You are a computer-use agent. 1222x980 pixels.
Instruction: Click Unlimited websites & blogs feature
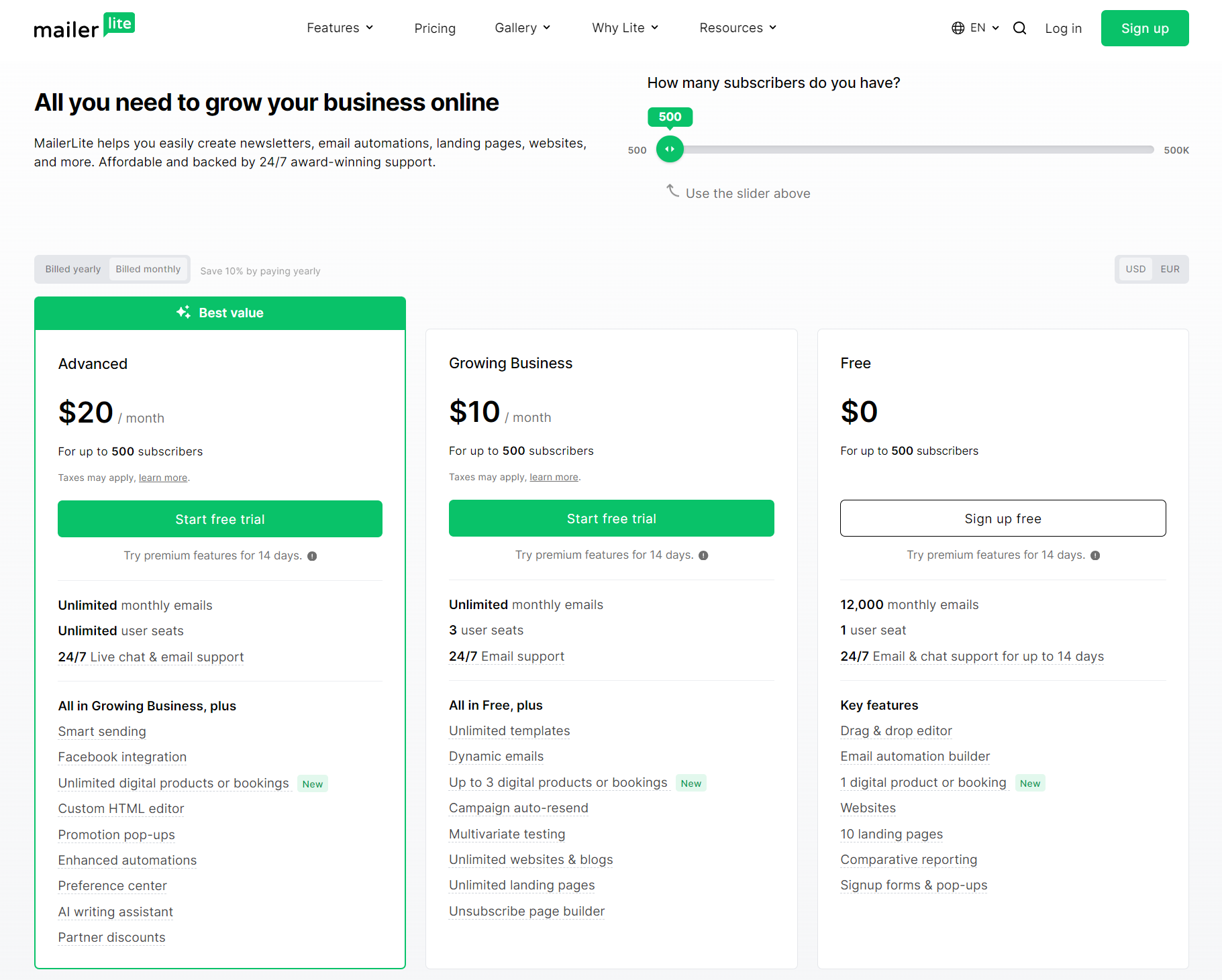click(531, 860)
